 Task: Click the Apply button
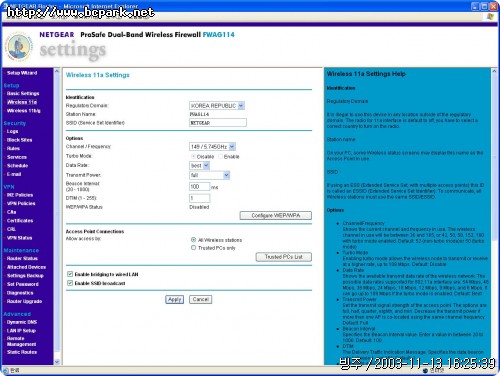coord(174,299)
